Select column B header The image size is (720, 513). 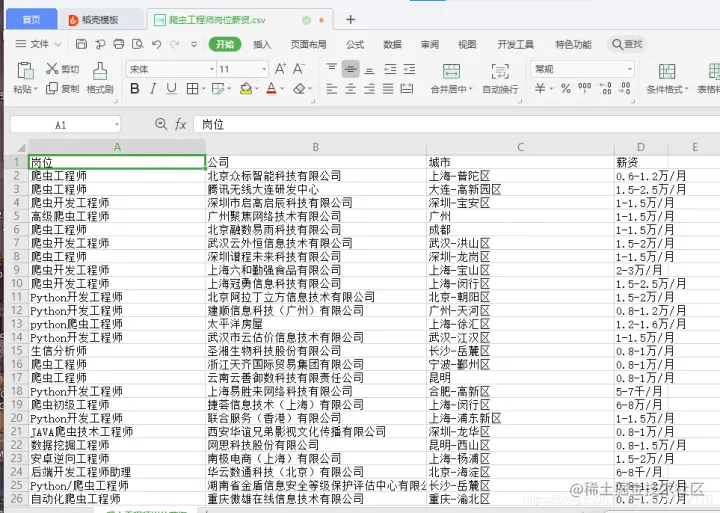pos(315,147)
